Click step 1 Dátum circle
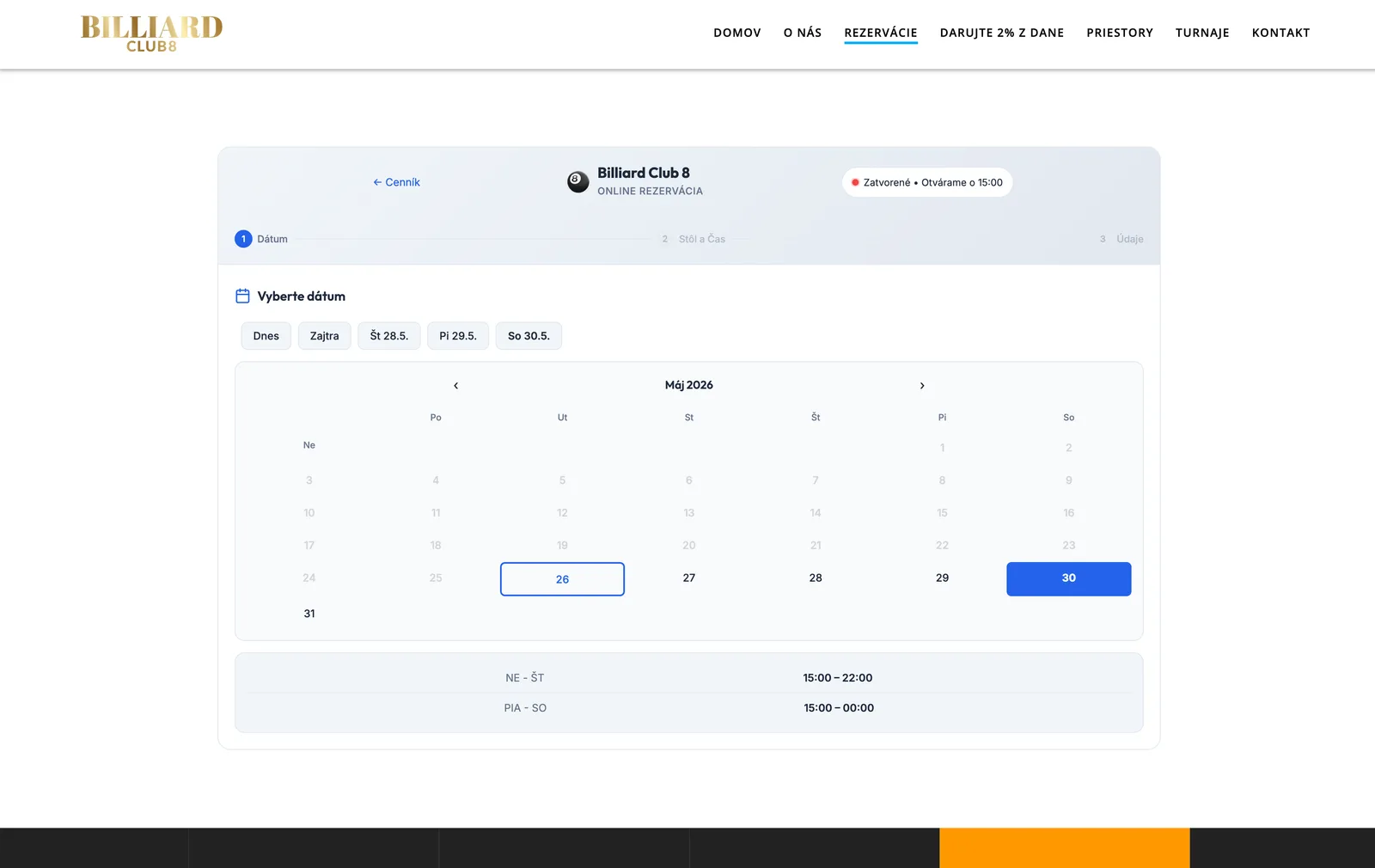The width and height of the screenshot is (1375, 868). click(243, 239)
